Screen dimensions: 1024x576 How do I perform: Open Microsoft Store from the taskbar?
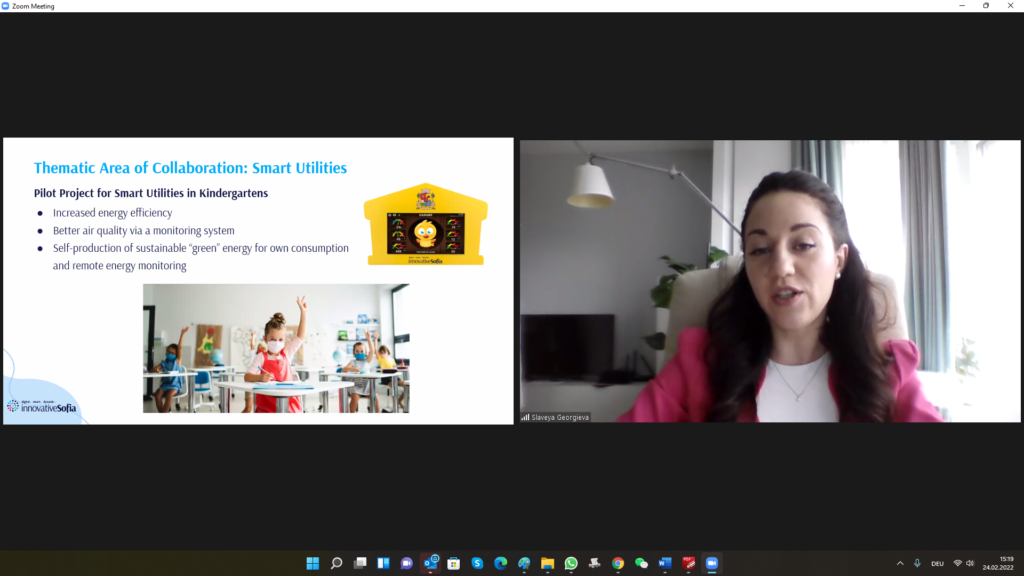[x=453, y=563]
